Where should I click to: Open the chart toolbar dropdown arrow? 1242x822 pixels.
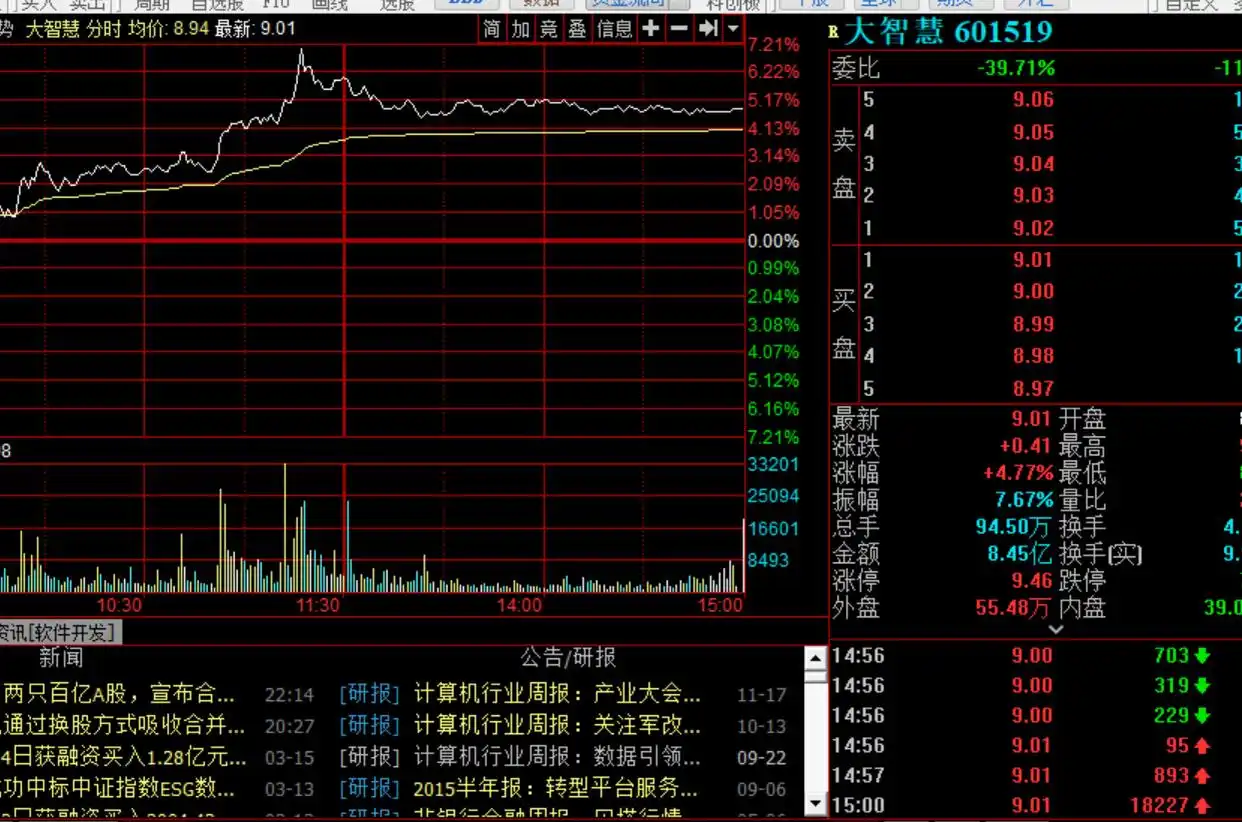click(733, 29)
